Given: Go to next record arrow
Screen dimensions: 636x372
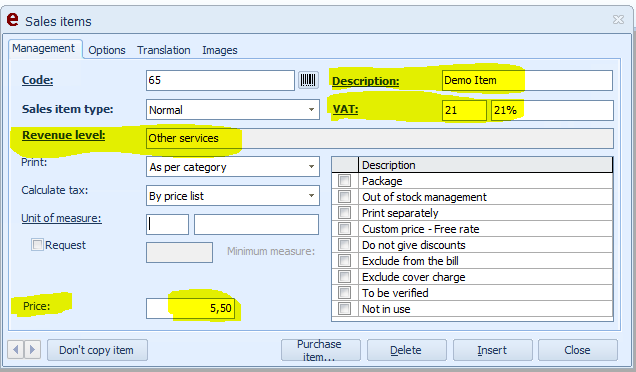Looking at the screenshot, I should (x=32, y=350).
